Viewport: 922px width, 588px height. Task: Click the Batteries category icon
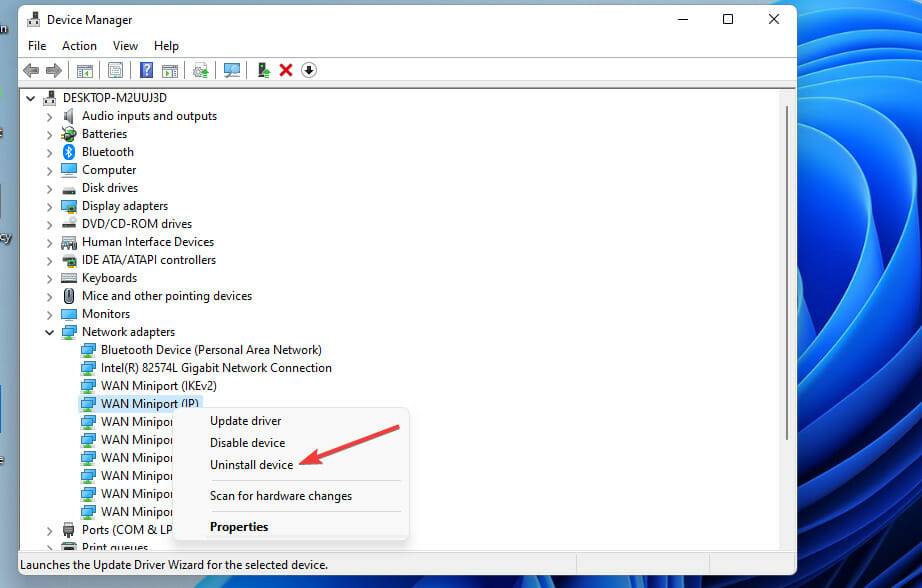tap(69, 134)
